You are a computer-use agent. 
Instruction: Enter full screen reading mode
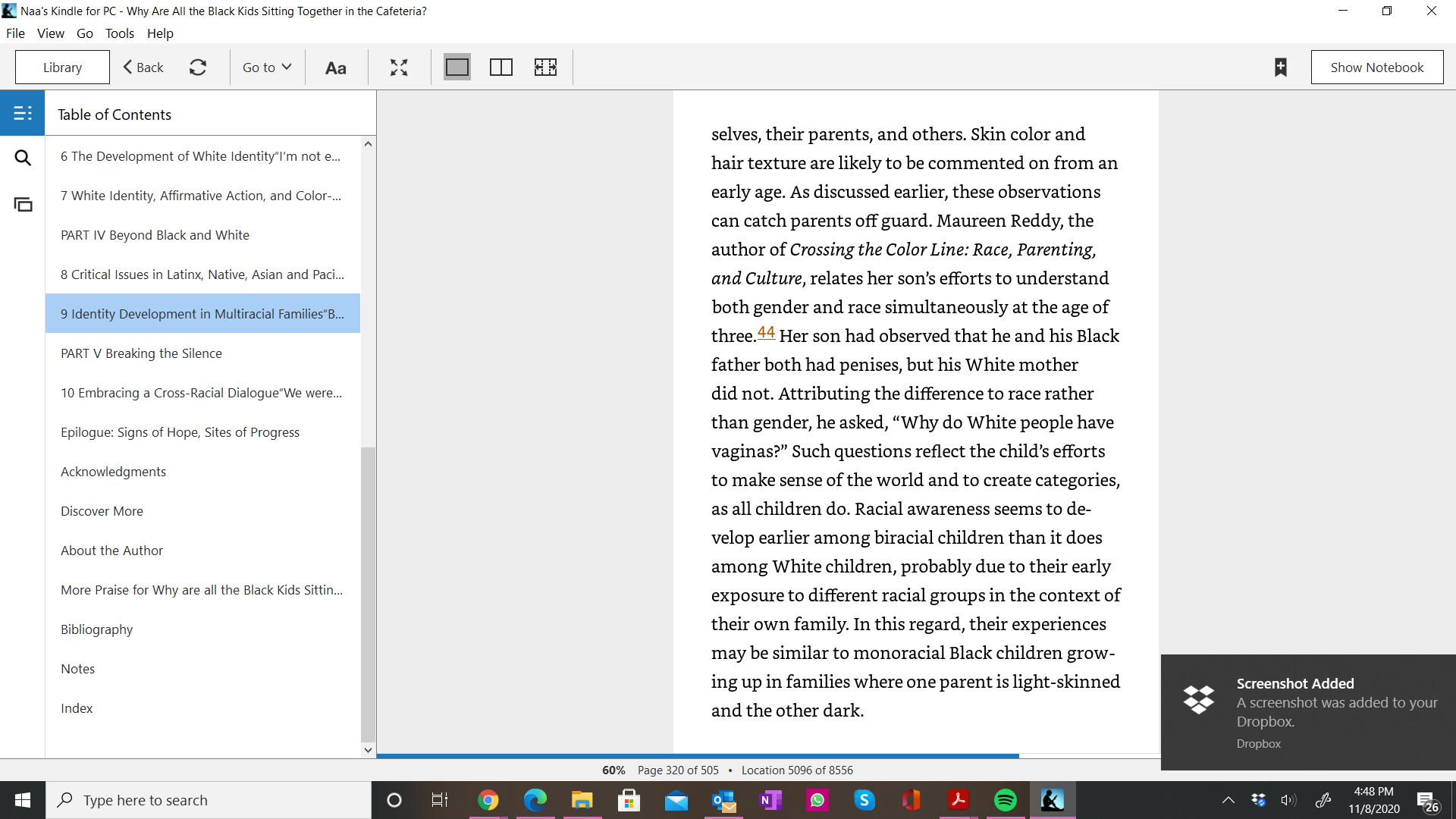399,67
